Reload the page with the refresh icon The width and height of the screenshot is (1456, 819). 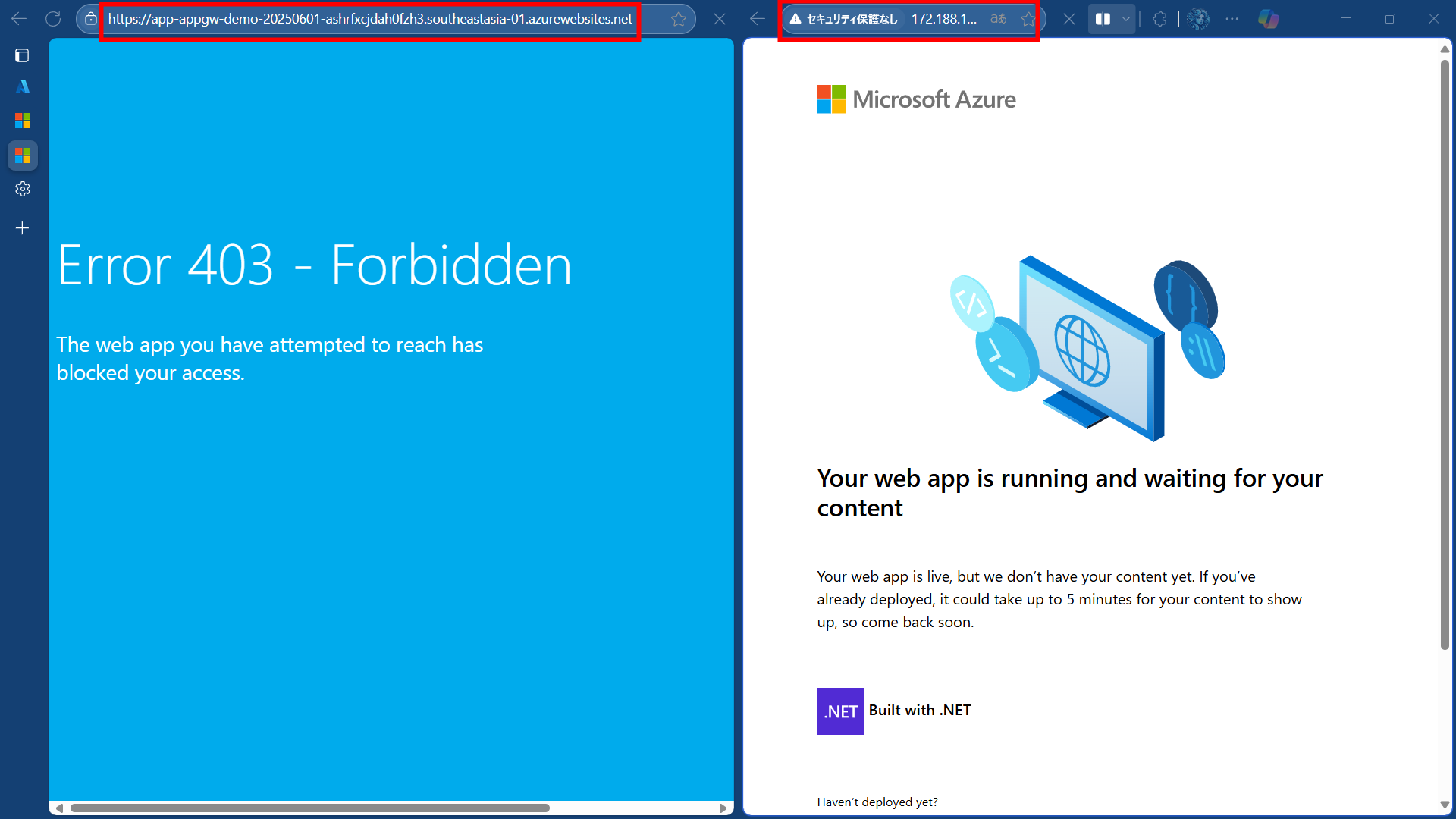click(x=53, y=19)
